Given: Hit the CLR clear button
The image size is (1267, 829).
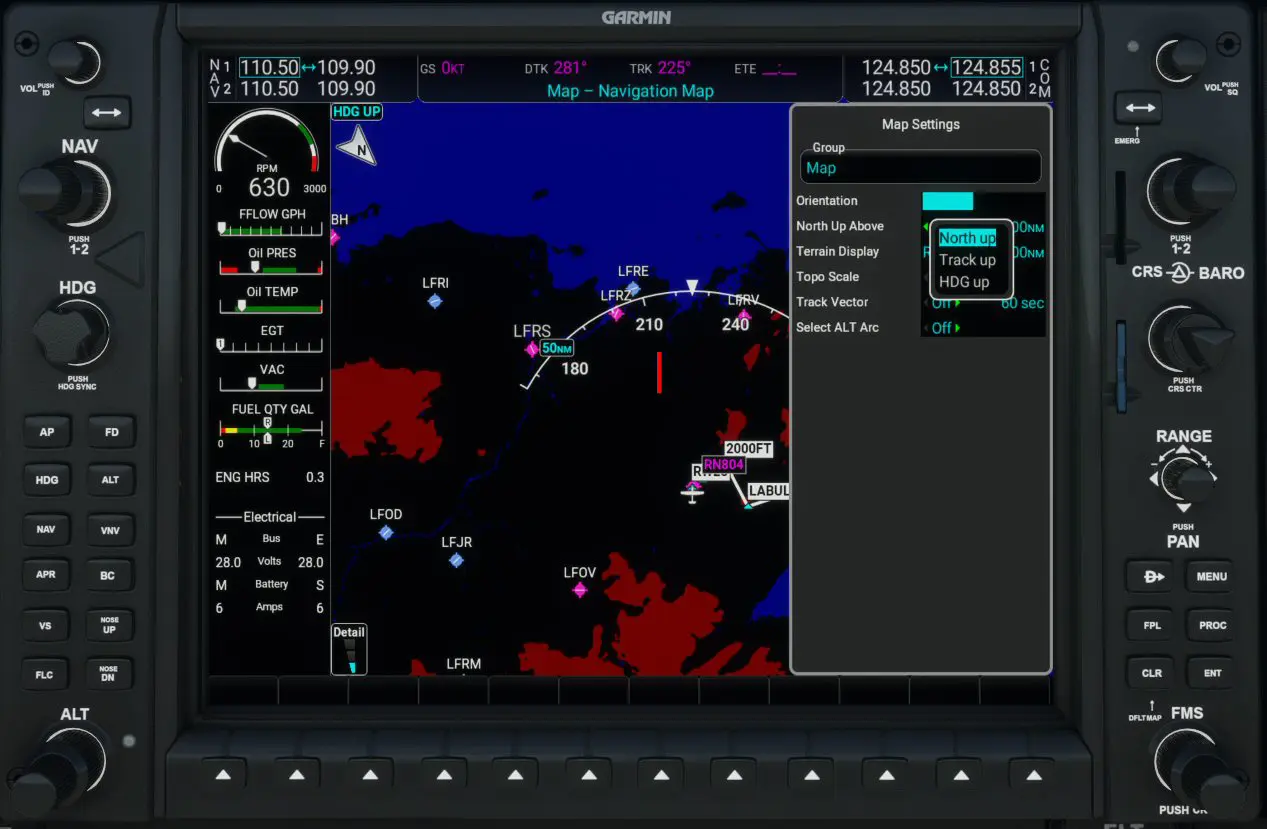Looking at the screenshot, I should (1150, 673).
